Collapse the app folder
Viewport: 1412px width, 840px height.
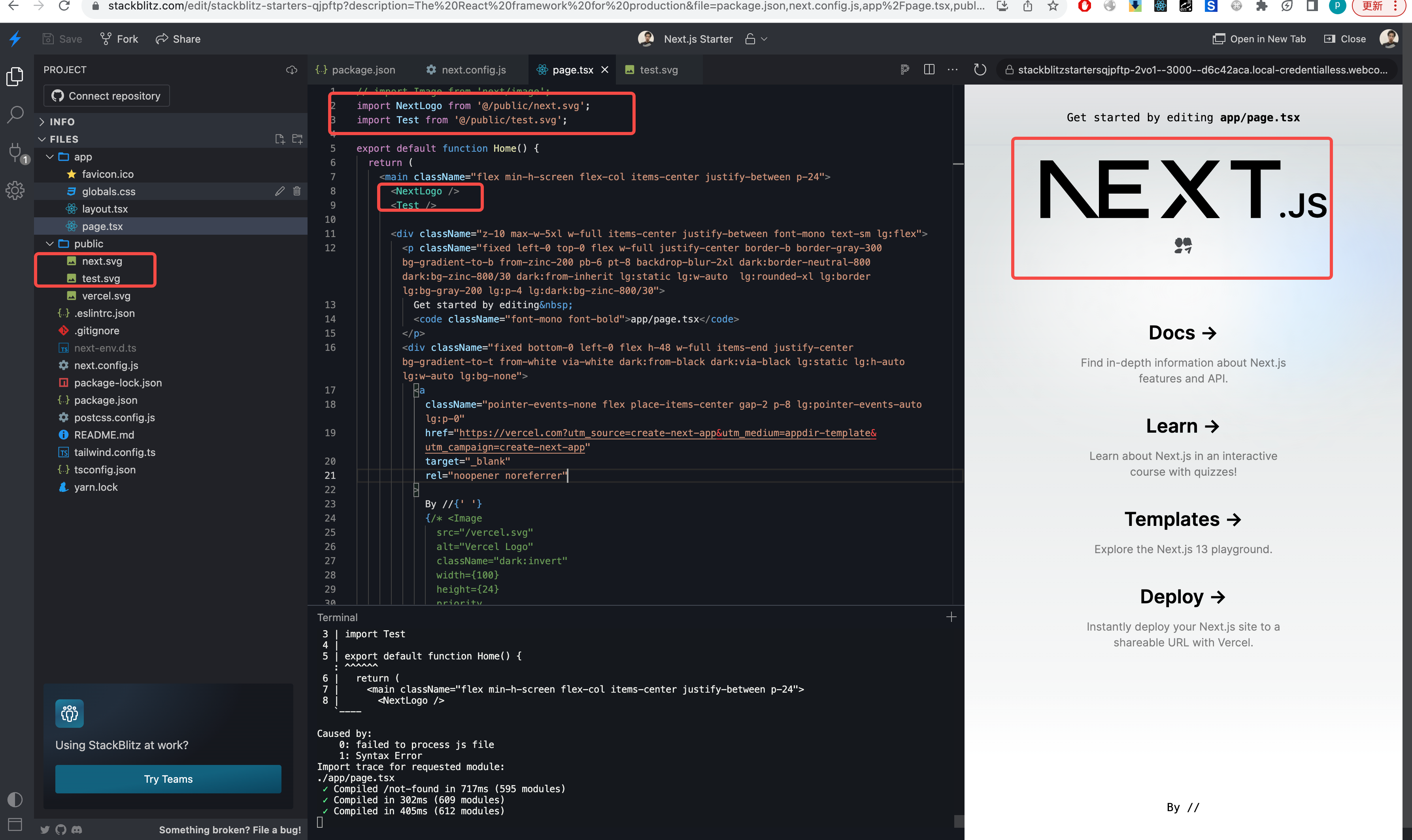(50, 157)
